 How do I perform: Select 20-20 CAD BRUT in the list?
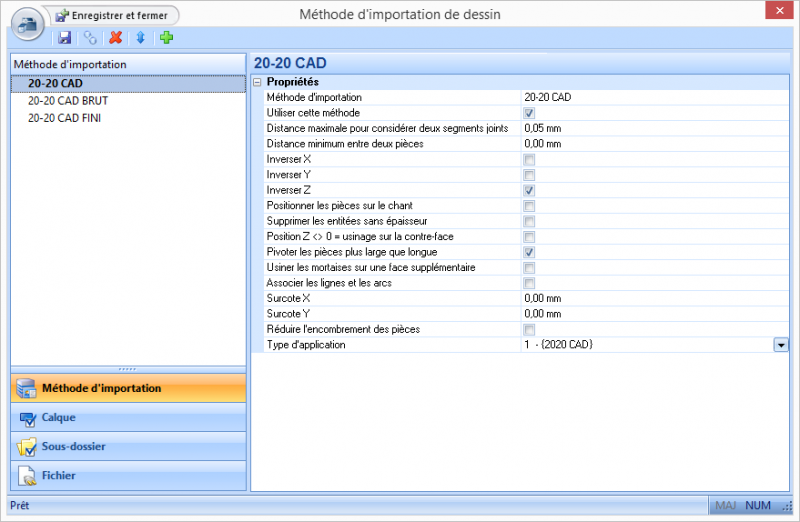[68, 101]
